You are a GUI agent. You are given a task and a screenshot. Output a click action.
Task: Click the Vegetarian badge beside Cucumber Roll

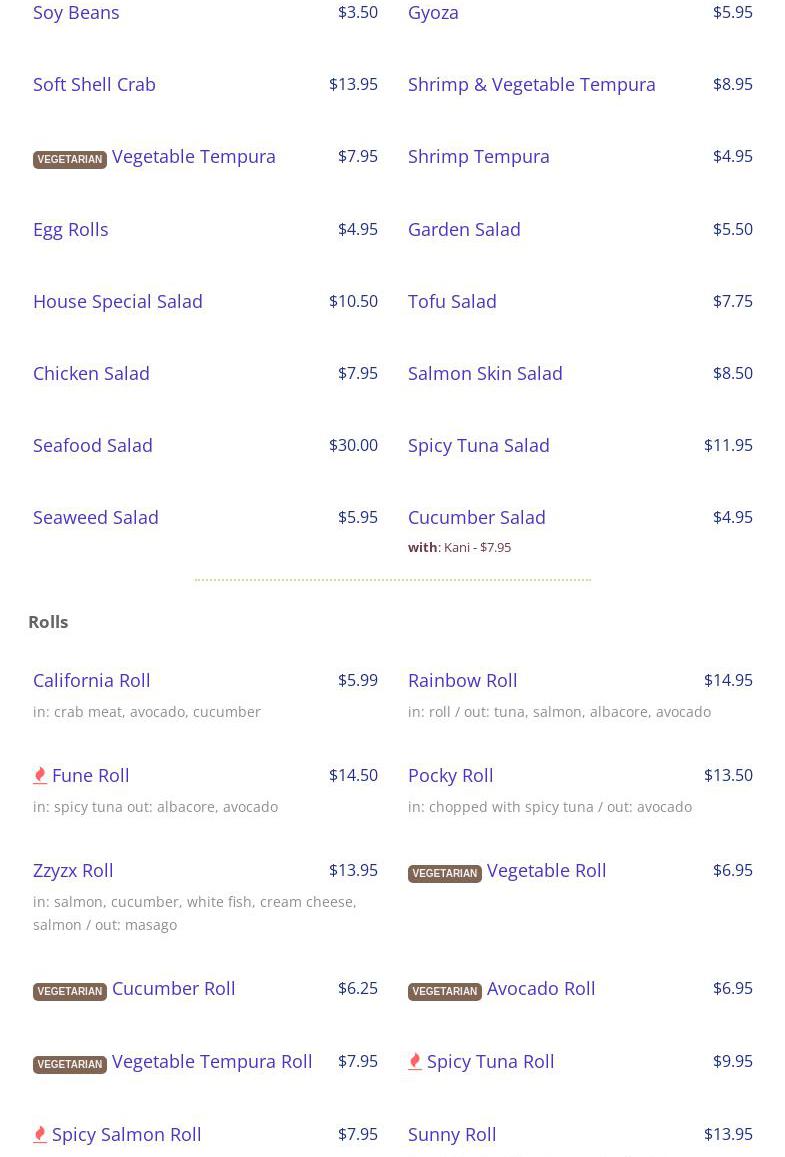point(70,991)
